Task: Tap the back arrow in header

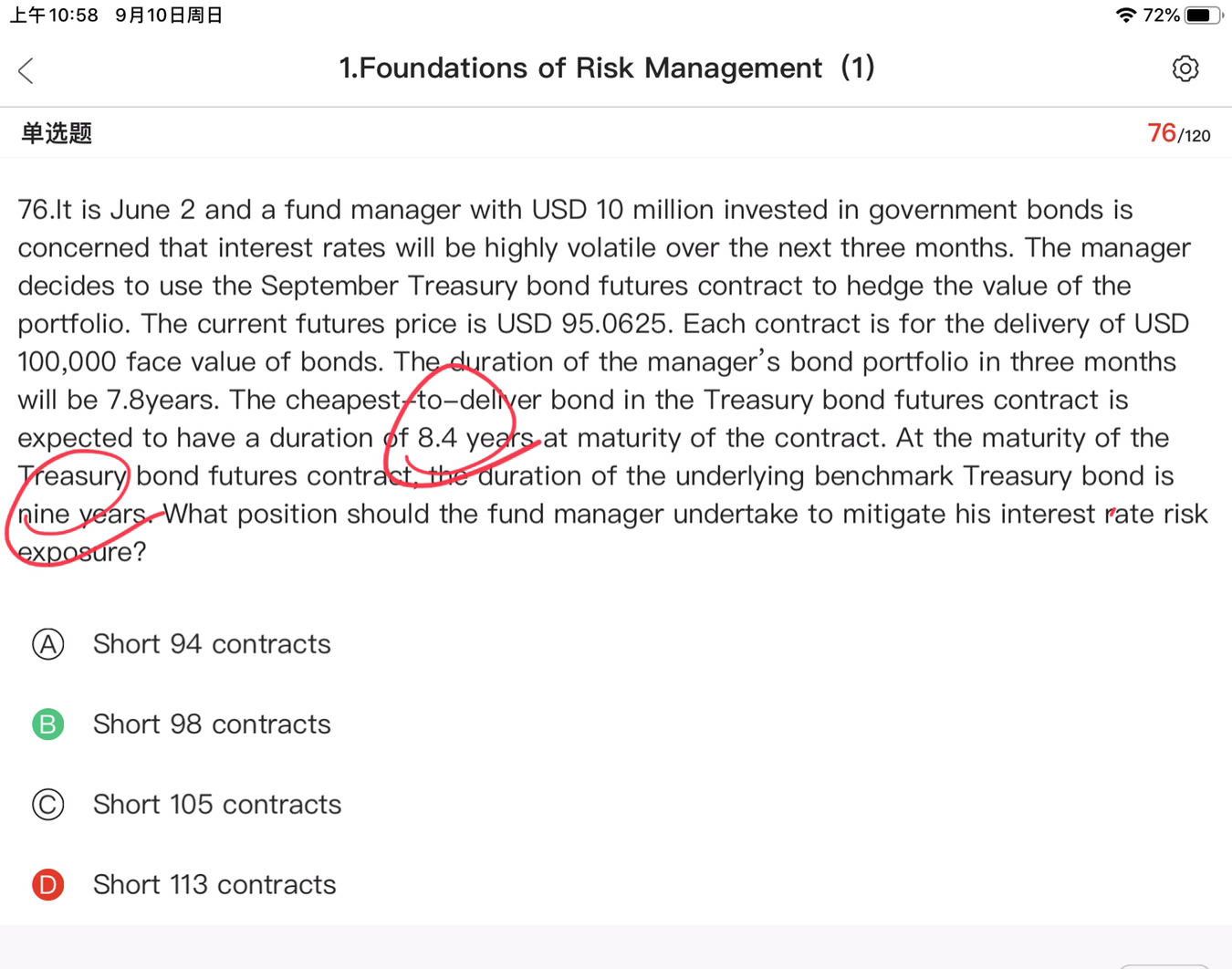Action: tap(26, 70)
